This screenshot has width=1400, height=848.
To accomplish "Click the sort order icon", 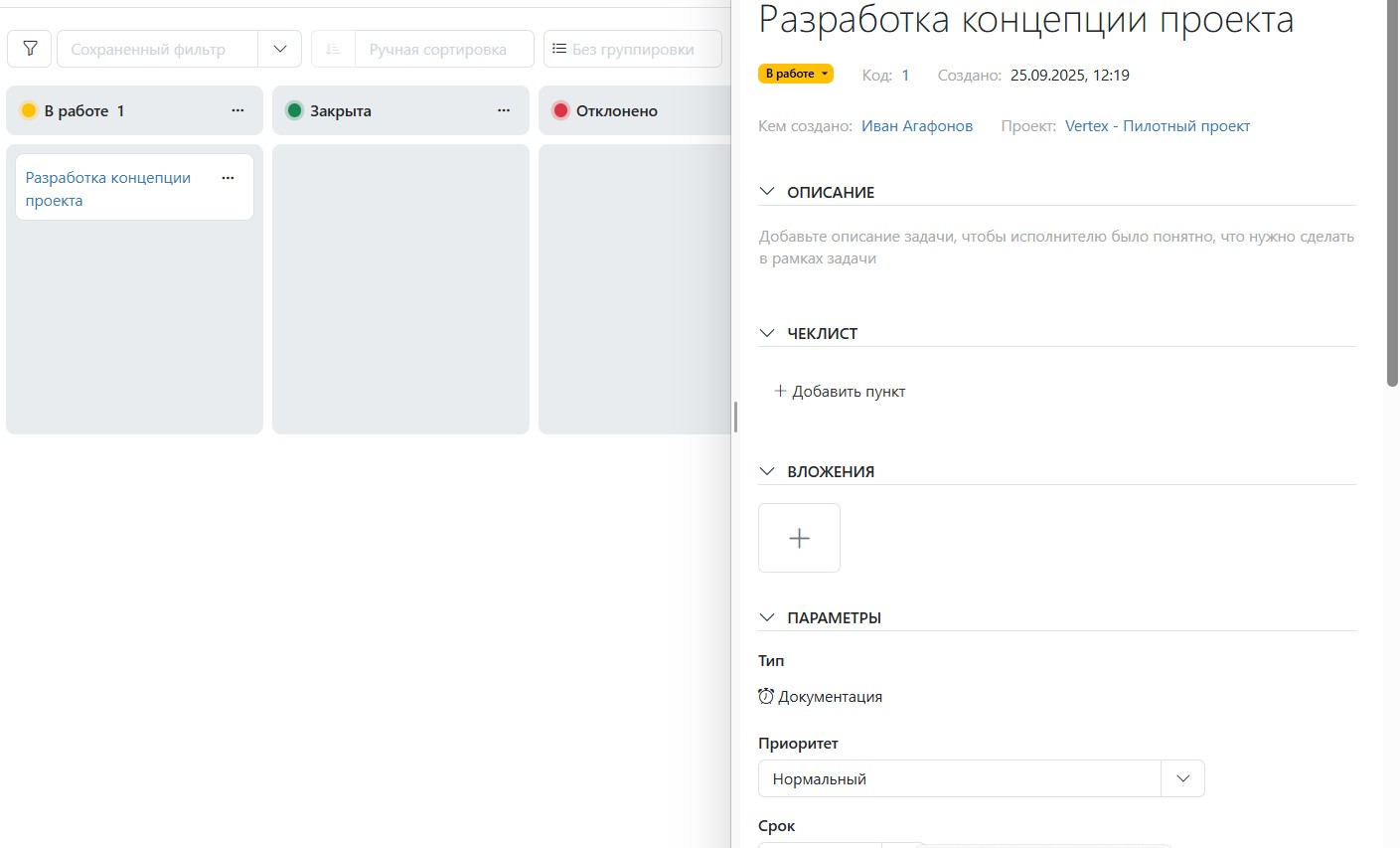I will click(333, 49).
